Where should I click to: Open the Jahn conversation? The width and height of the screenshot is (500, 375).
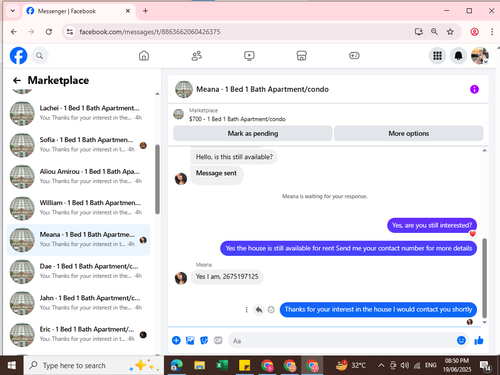79,303
